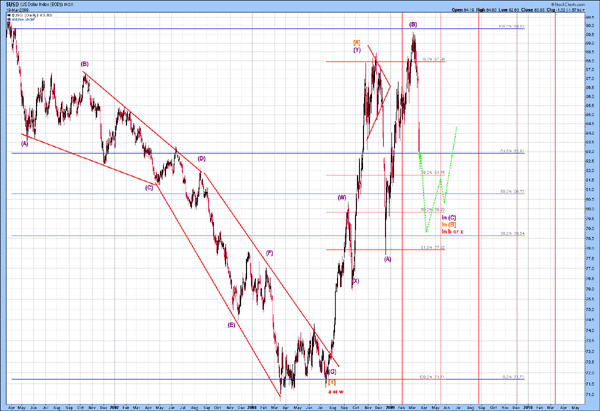Select the 'In [5]' orange projection label

[449, 225]
